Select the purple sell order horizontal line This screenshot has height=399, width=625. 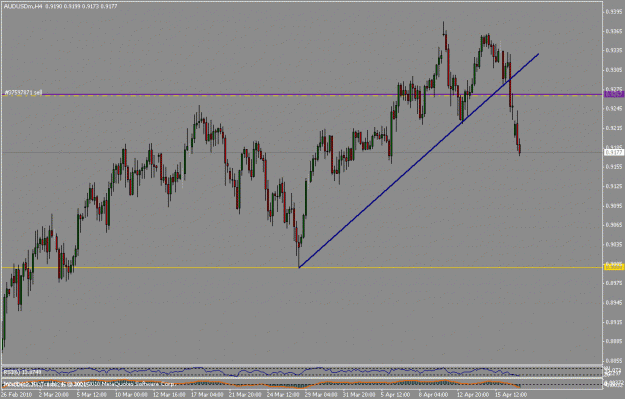tap(303, 95)
